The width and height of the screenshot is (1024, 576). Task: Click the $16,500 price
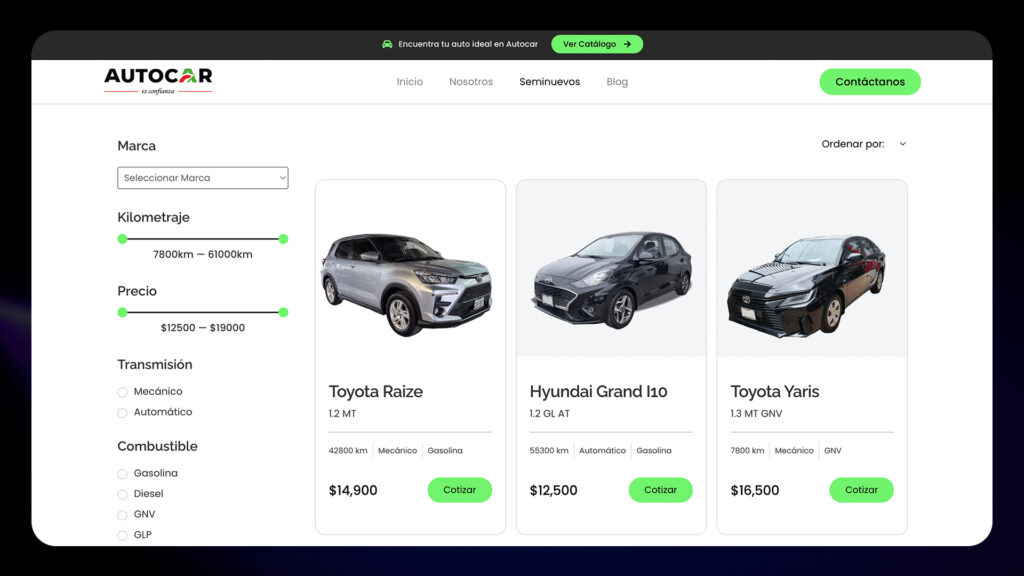(x=754, y=490)
